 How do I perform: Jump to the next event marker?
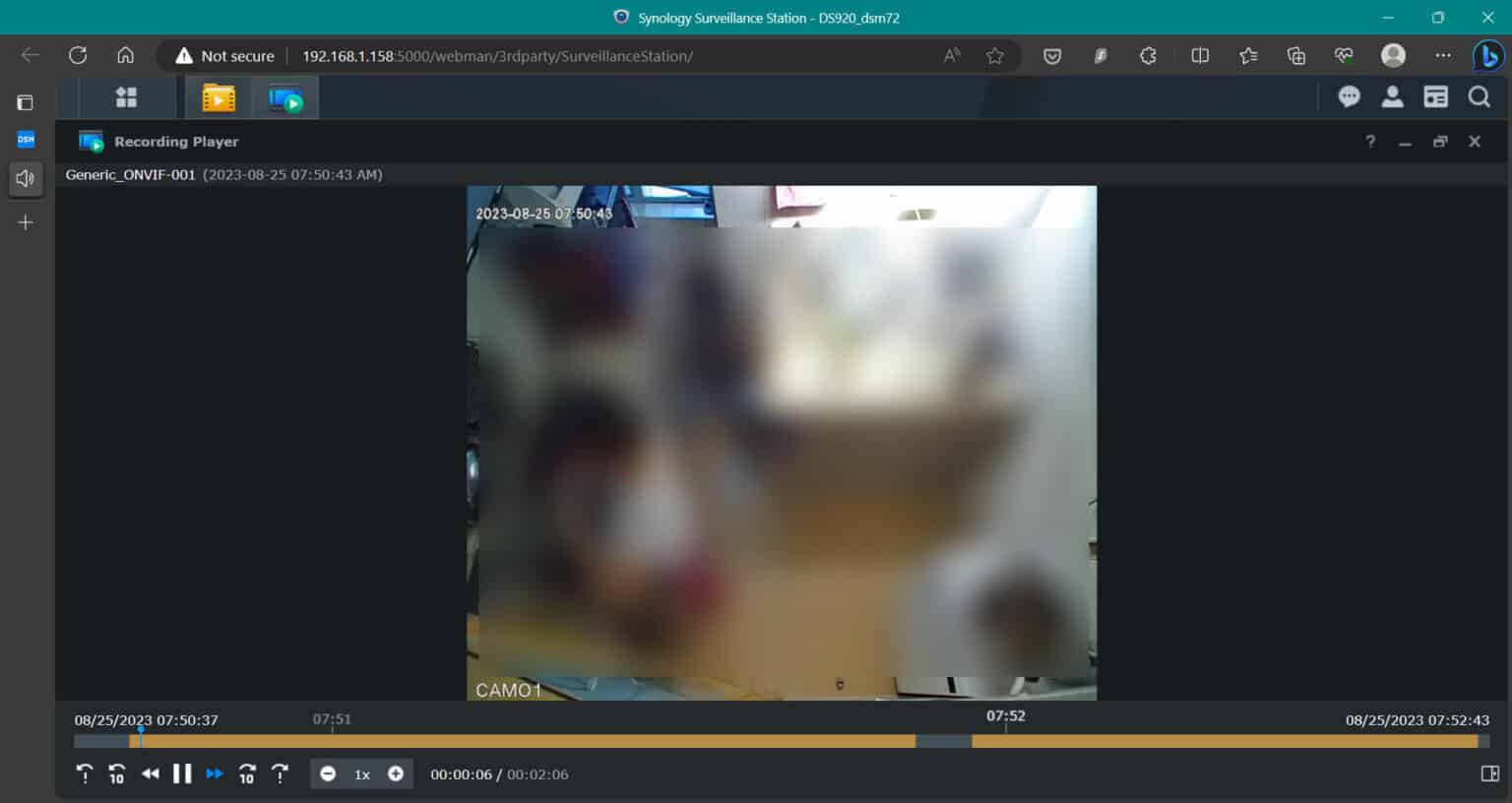(280, 774)
